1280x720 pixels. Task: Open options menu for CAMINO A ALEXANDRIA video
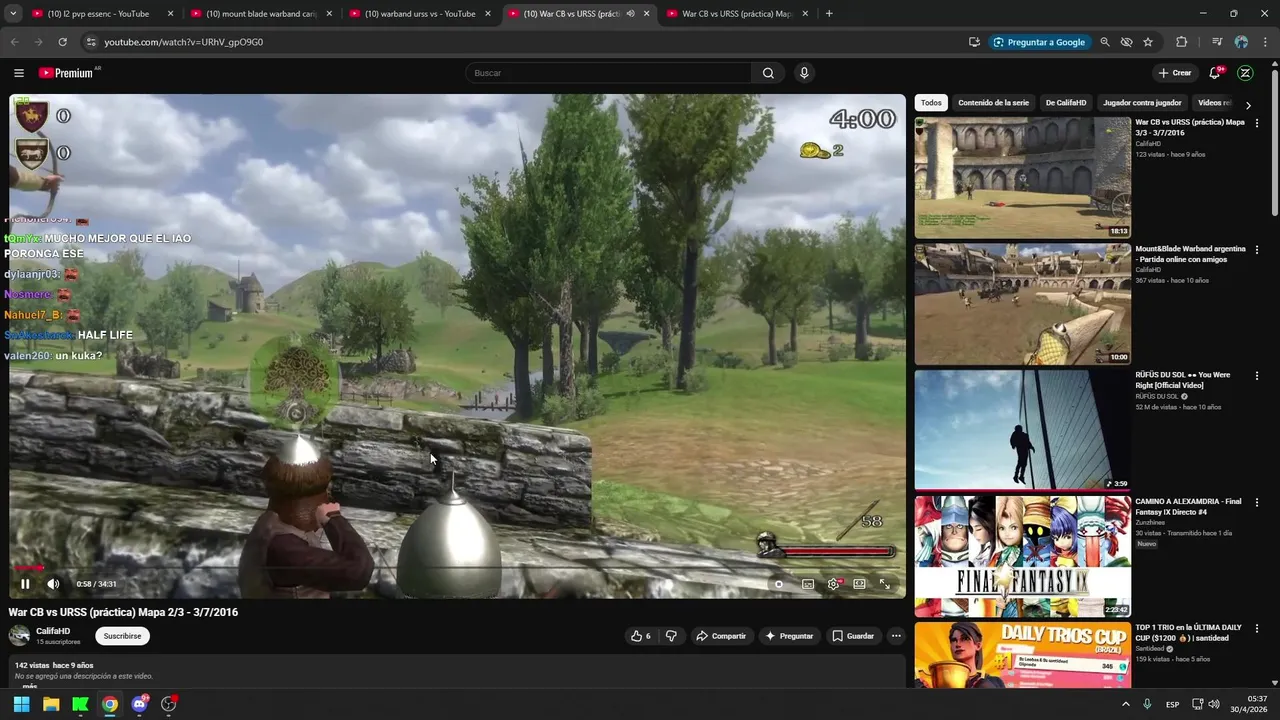pos(1257,502)
